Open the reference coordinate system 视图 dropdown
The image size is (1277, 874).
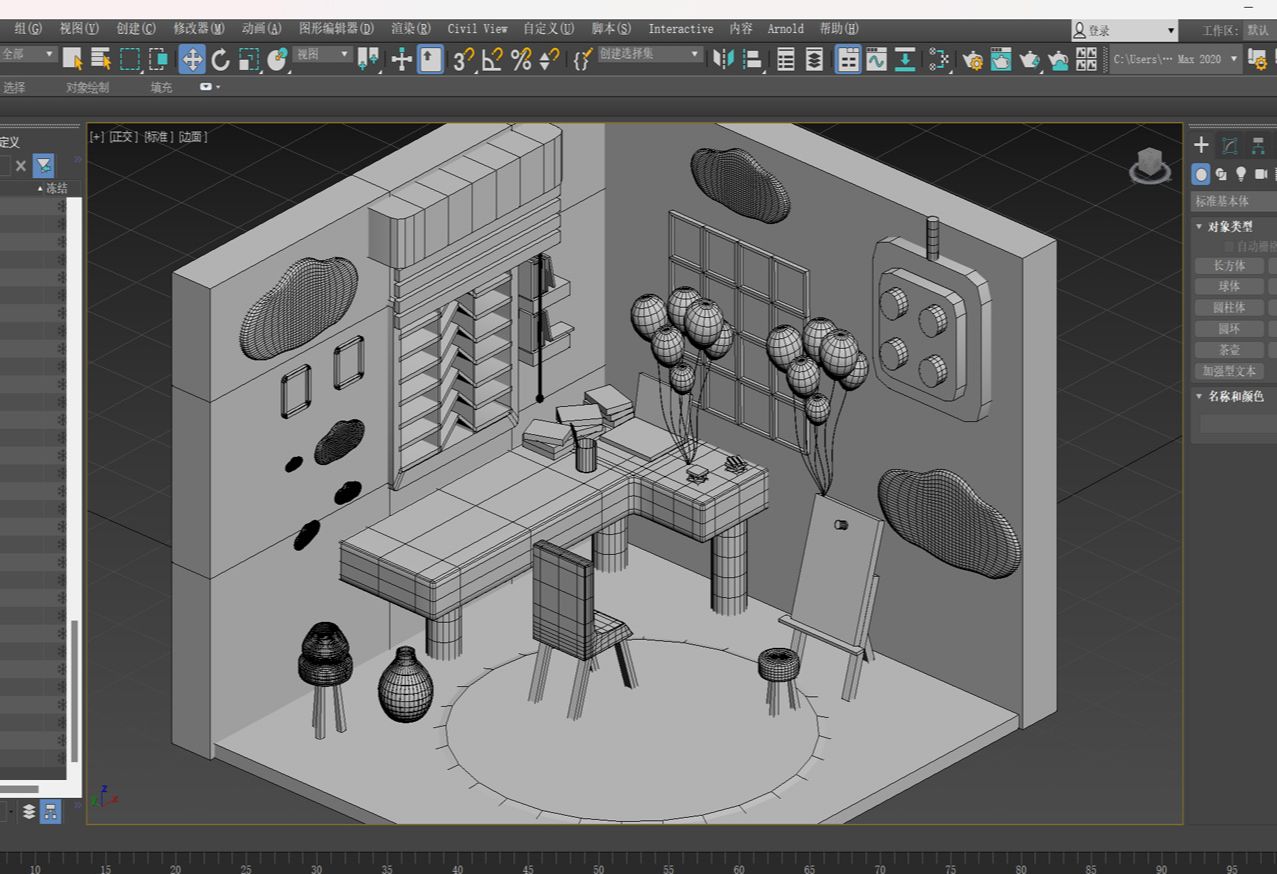(323, 54)
